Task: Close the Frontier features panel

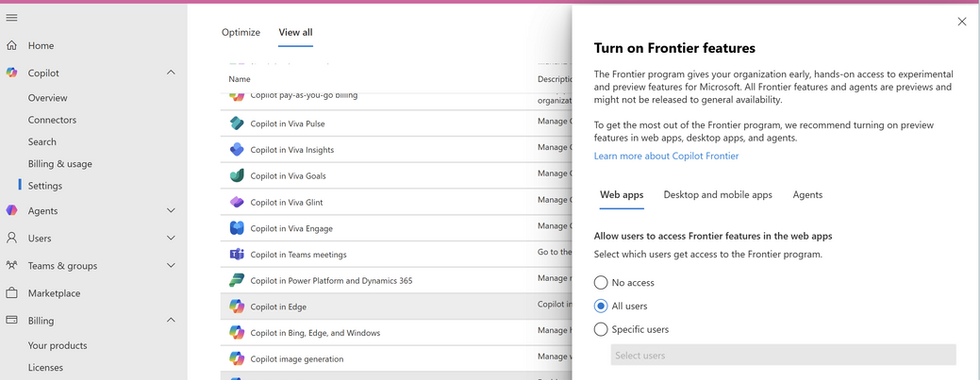Action: click(x=962, y=22)
